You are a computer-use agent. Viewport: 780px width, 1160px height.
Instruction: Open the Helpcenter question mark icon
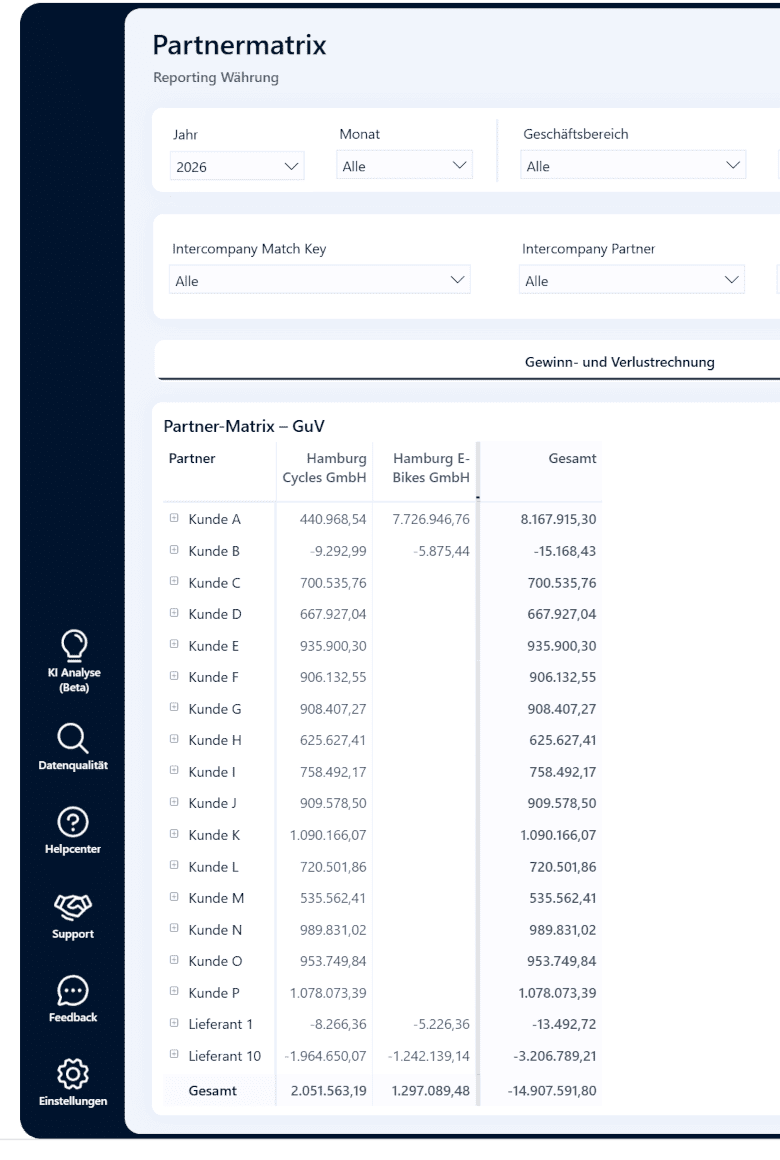73,822
